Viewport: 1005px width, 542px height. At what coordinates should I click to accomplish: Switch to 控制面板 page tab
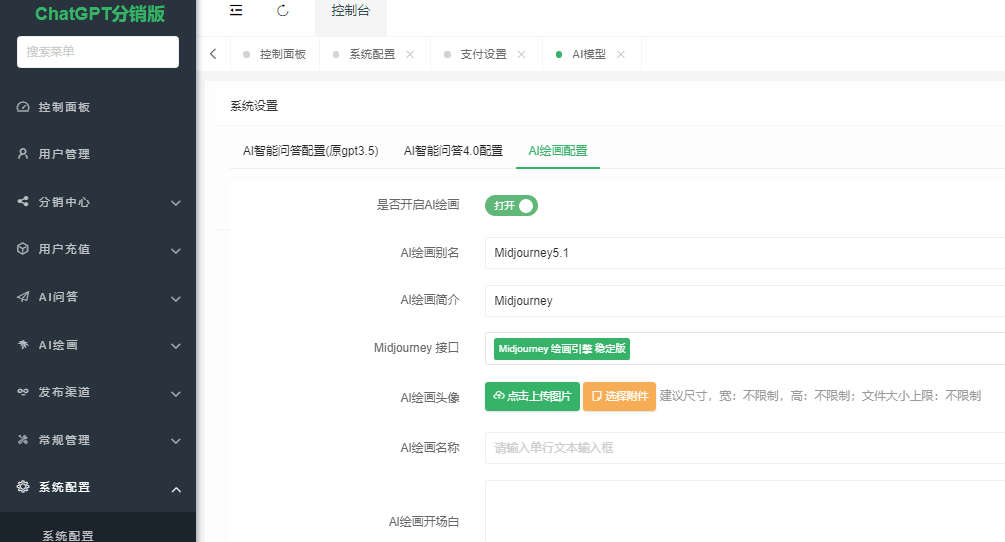coord(275,54)
